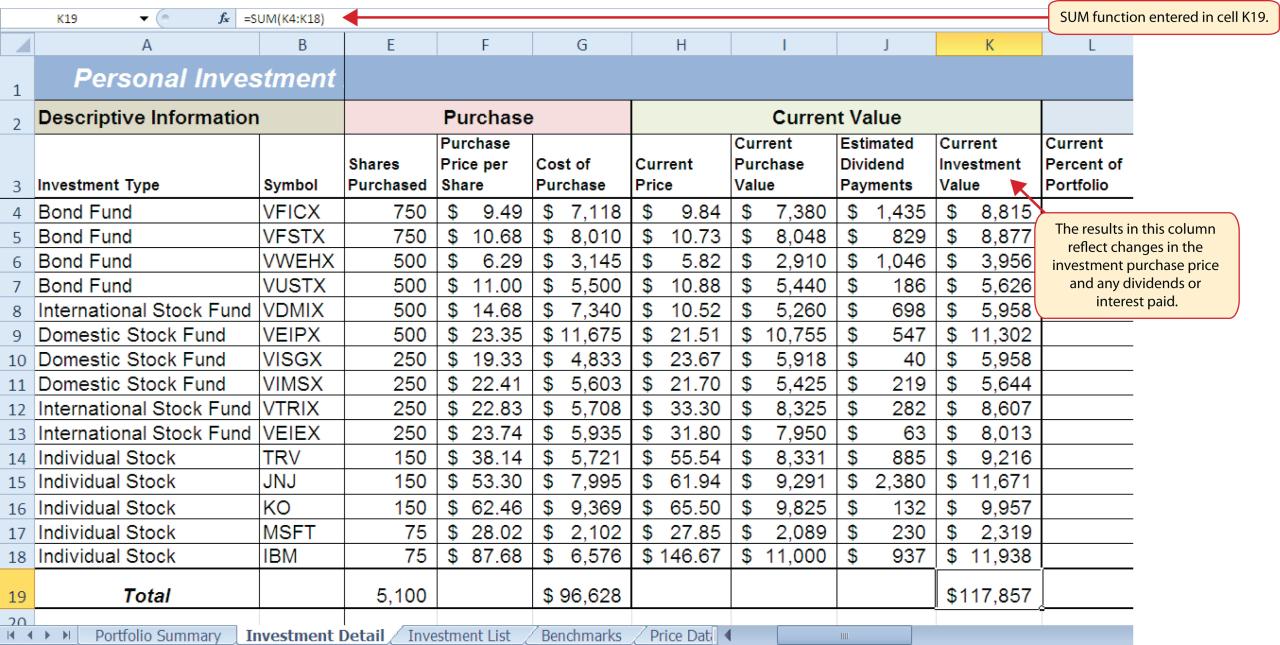Image resolution: width=1280 pixels, height=645 pixels.
Task: Select the Investment List tab
Action: 460,634
